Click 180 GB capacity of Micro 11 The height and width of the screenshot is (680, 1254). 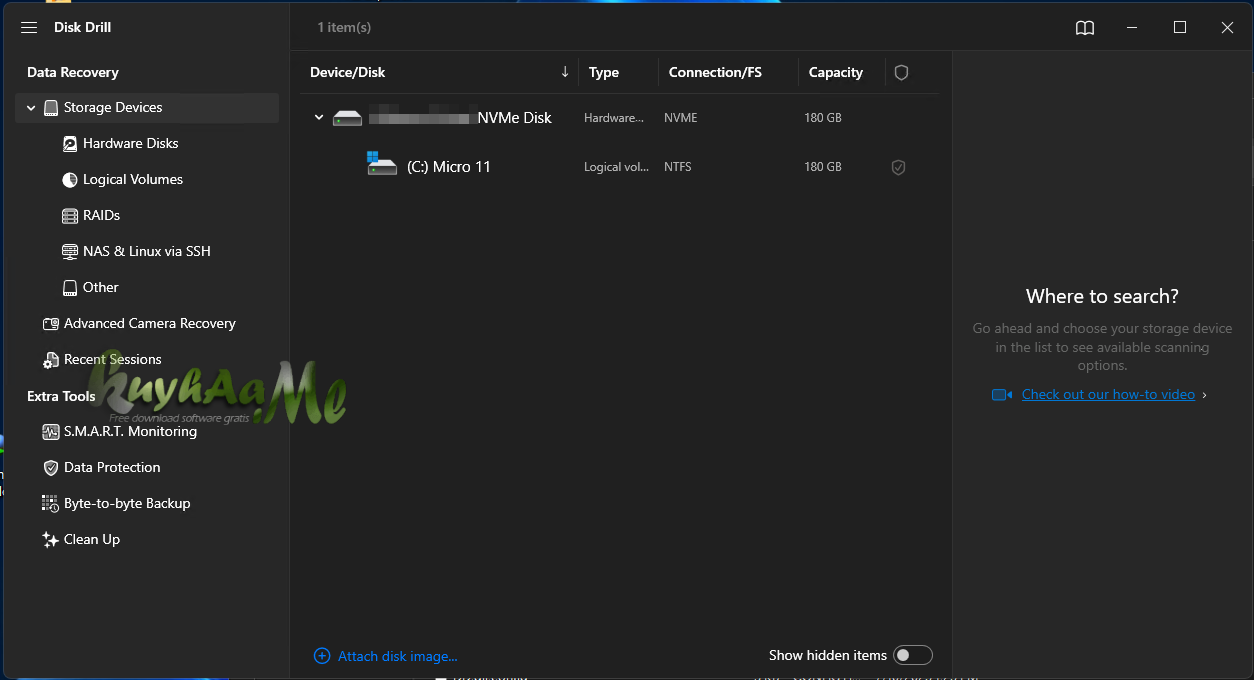[823, 168]
